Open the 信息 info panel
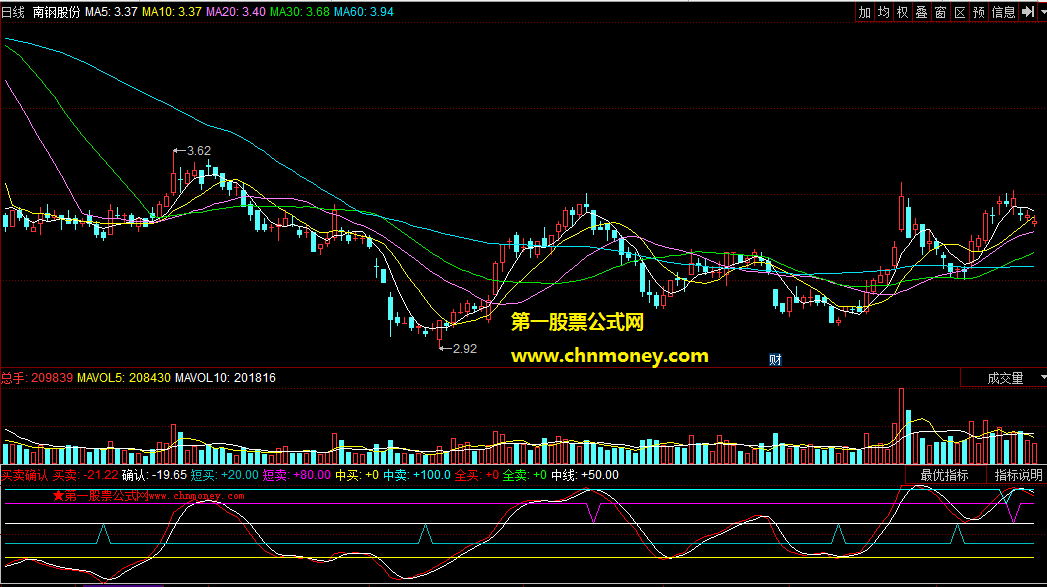This screenshot has height=587, width=1047. click(1003, 12)
